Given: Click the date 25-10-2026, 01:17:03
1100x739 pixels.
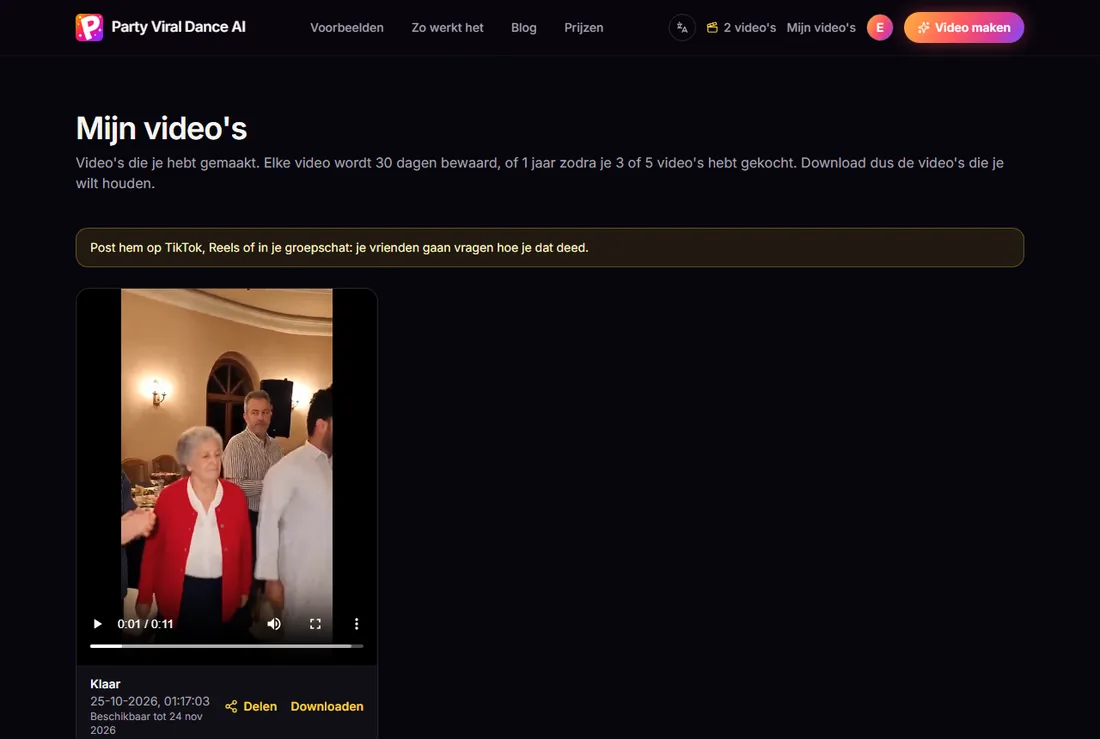Looking at the screenshot, I should 149,701.
